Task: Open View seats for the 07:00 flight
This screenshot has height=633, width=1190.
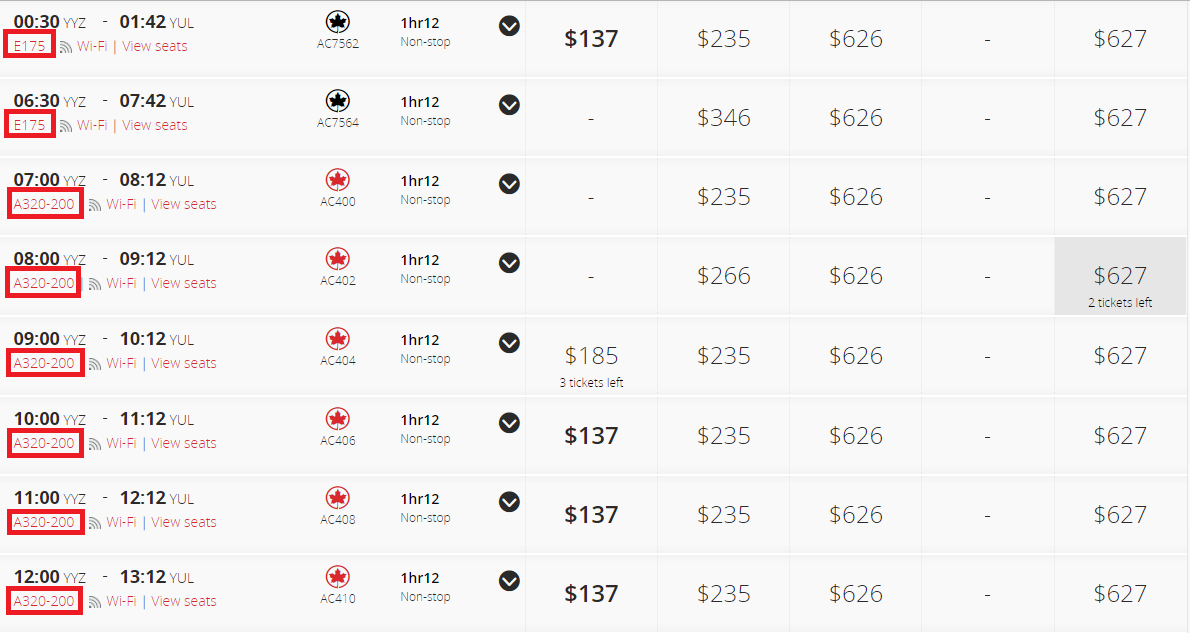Action: [x=183, y=204]
